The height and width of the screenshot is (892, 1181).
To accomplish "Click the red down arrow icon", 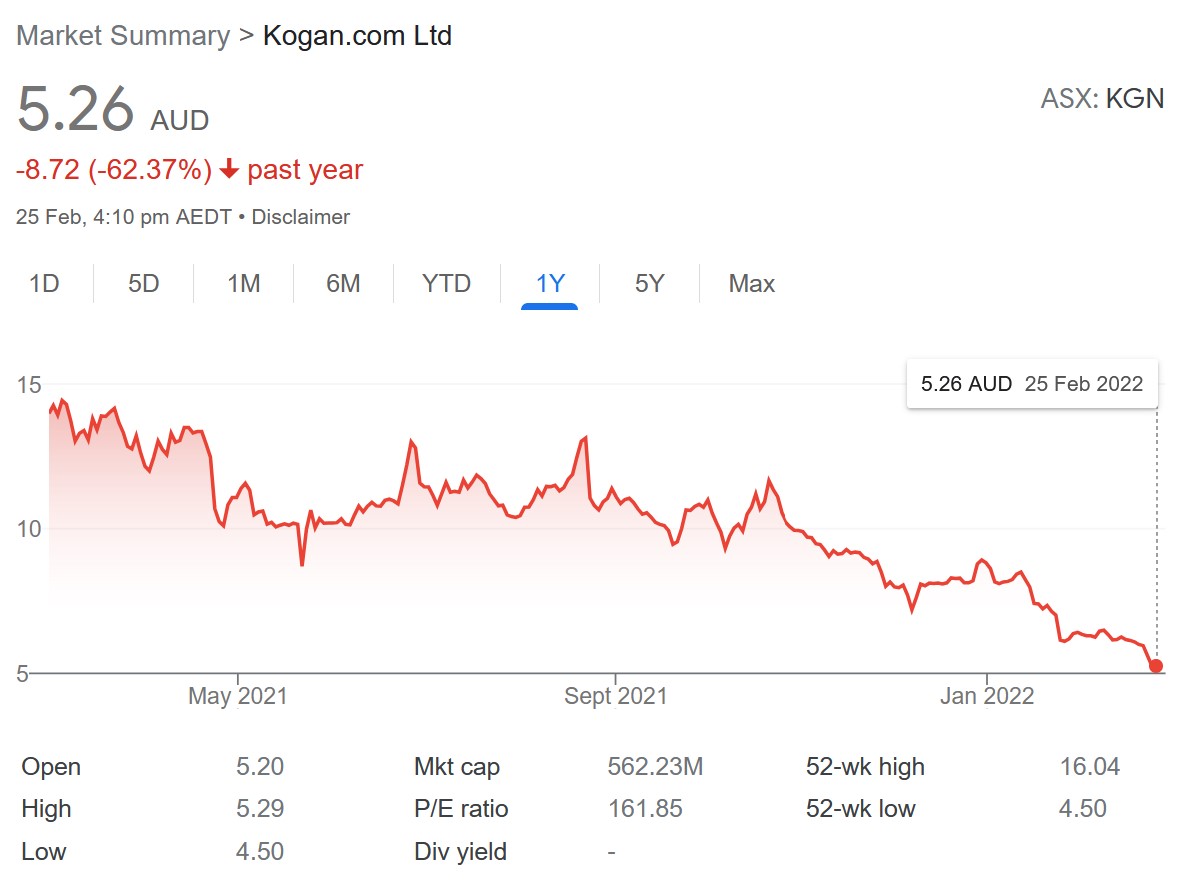I will click(229, 170).
